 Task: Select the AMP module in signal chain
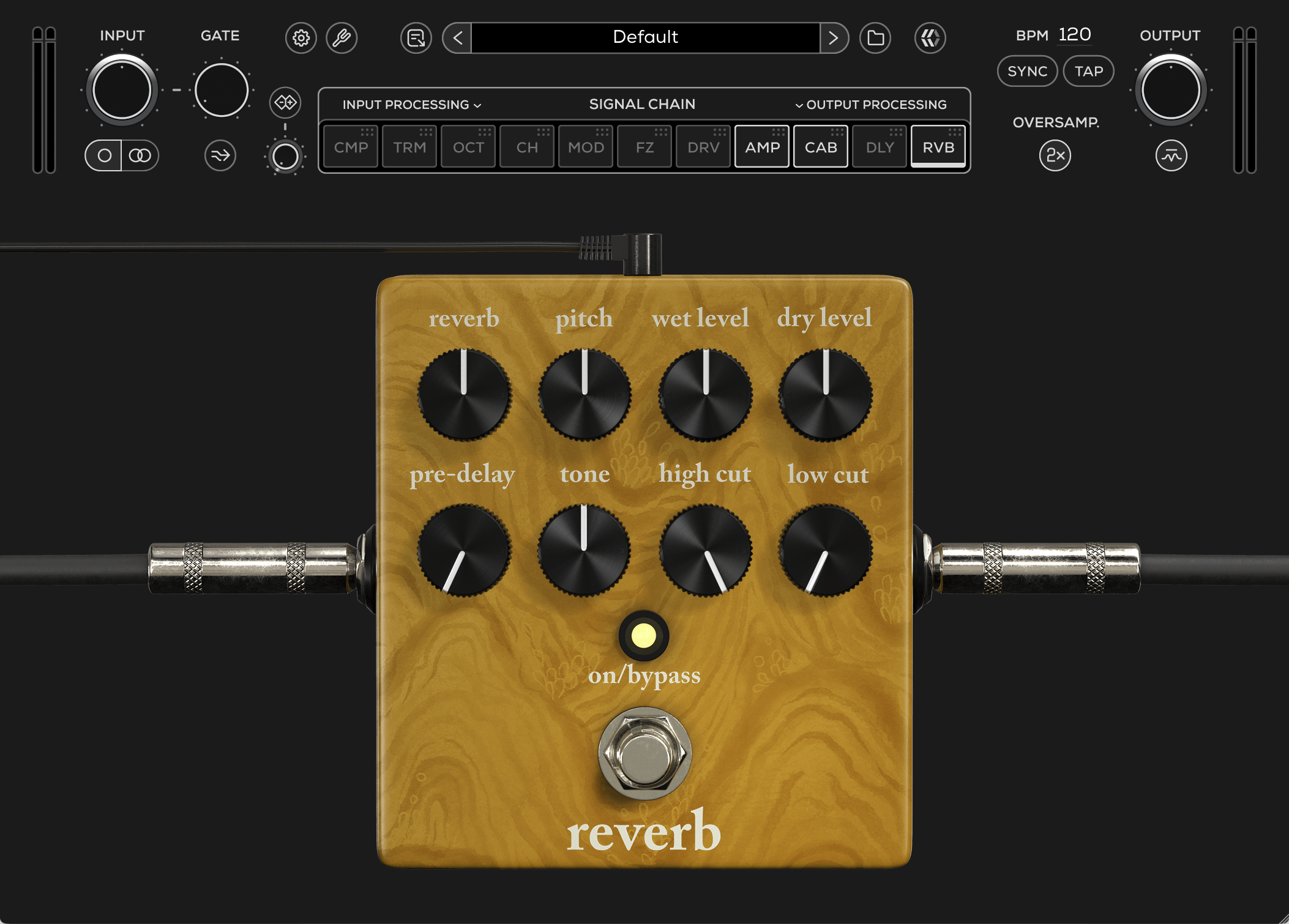(x=762, y=147)
